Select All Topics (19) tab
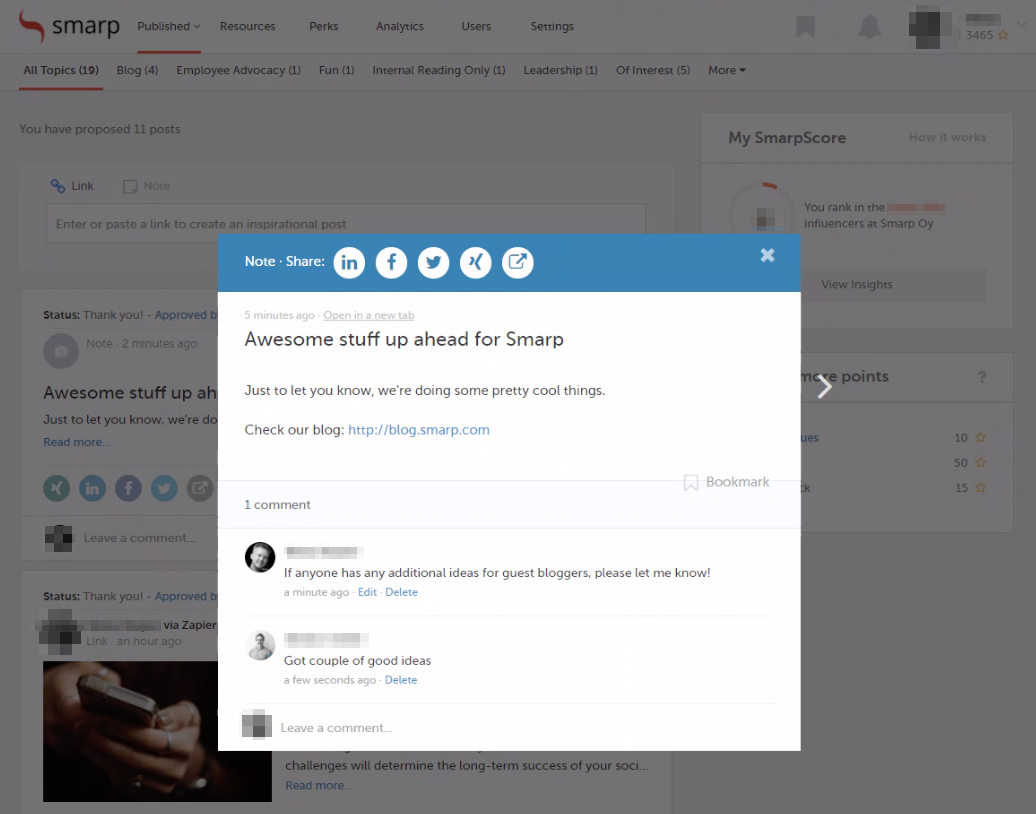This screenshot has height=814, width=1036. (61, 70)
